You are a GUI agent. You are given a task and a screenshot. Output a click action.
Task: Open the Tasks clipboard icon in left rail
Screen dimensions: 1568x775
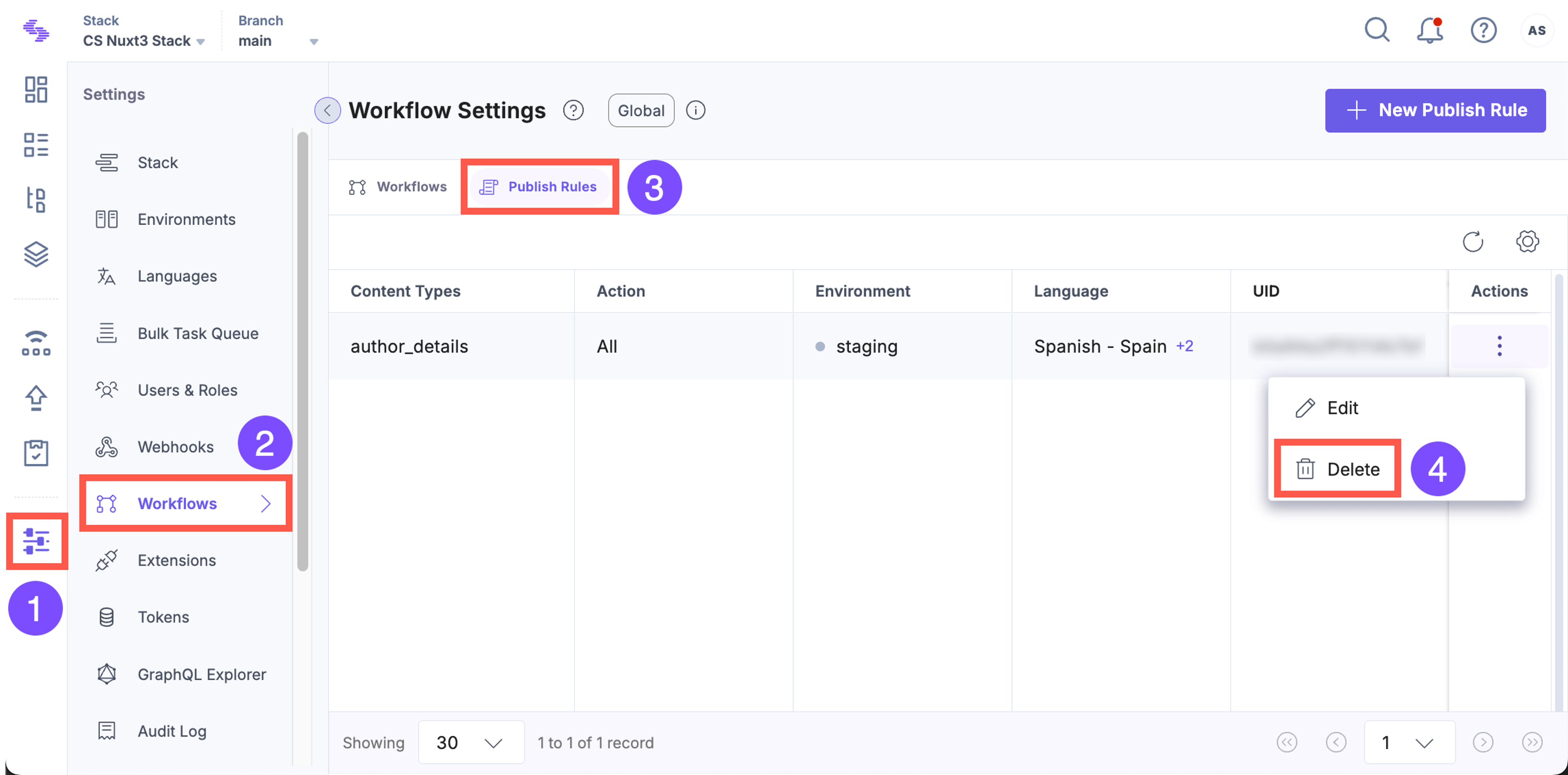36,453
